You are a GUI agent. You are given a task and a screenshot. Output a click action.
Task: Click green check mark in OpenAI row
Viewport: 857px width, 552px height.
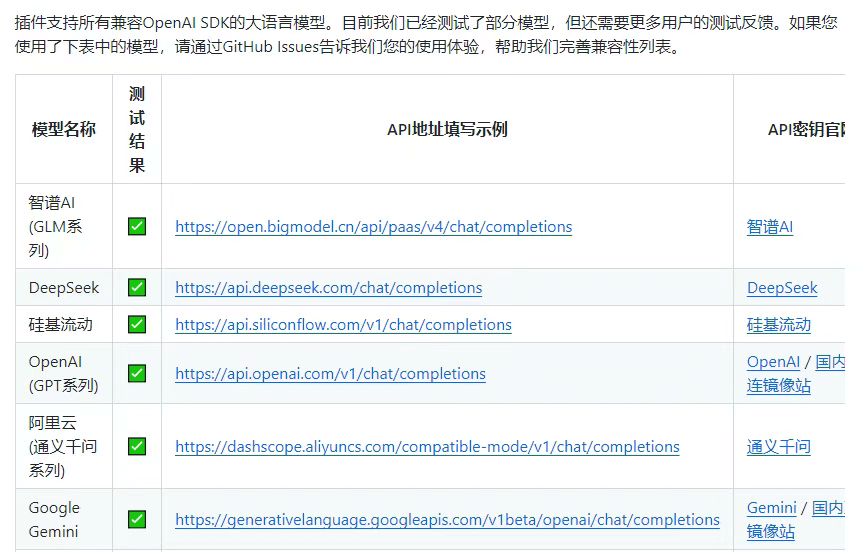[x=137, y=373]
